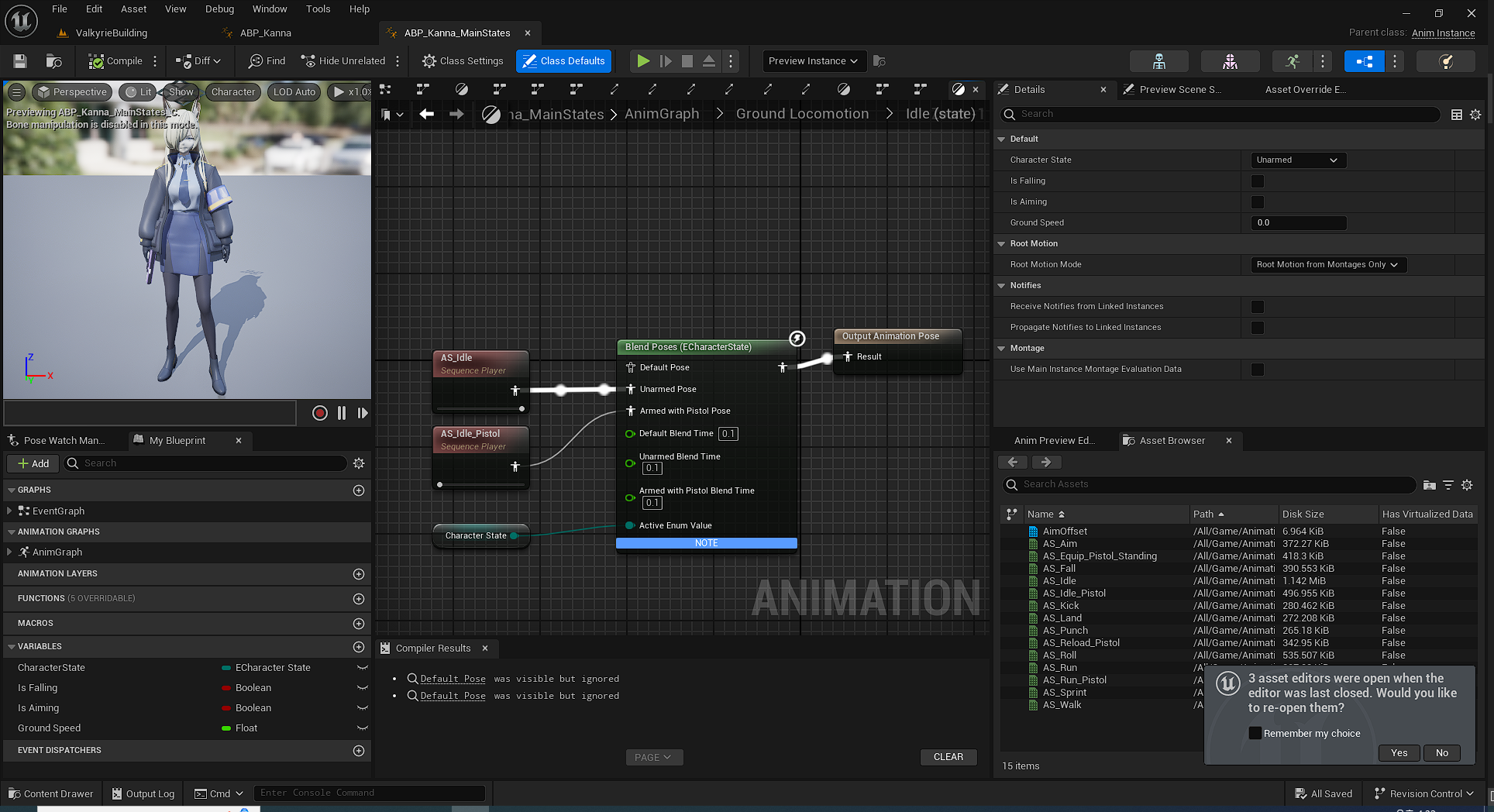Open the Debug menu

(219, 9)
